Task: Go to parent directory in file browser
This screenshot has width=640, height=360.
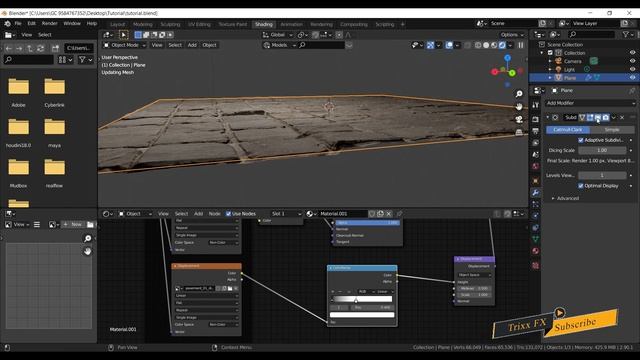Action: (30, 48)
